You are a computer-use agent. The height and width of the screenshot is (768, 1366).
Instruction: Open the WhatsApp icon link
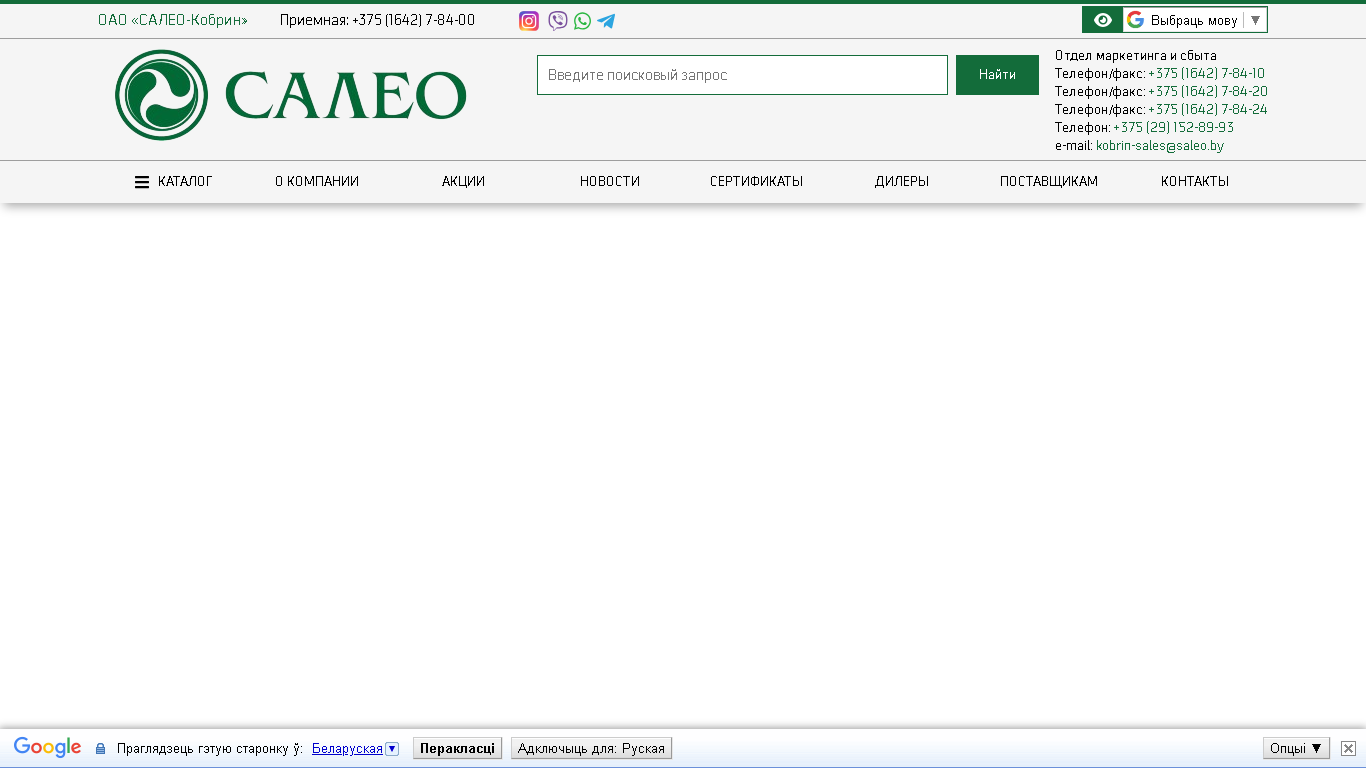[582, 21]
